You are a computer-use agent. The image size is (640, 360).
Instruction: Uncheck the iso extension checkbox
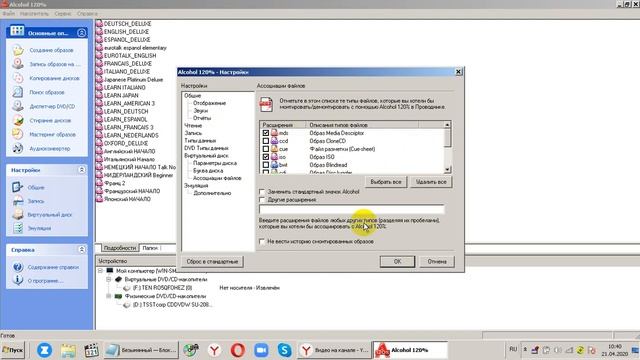pyautogui.click(x=266, y=157)
